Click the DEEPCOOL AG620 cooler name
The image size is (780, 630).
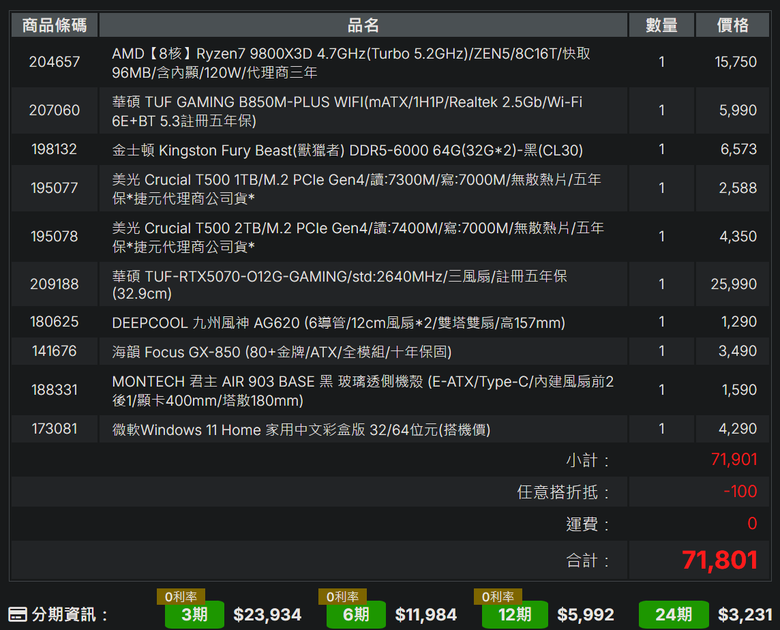click(338, 322)
